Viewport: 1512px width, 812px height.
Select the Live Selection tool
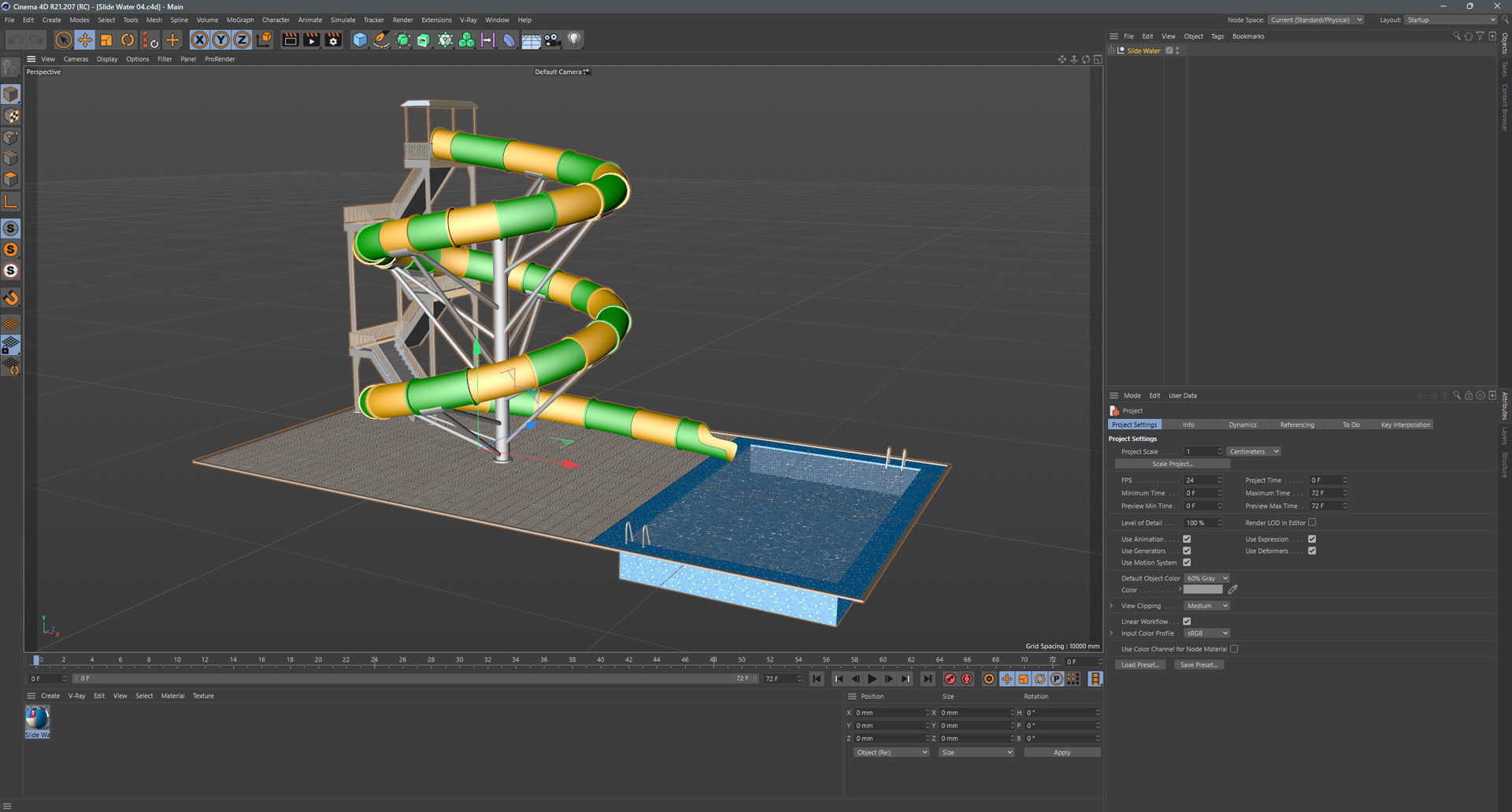[64, 40]
